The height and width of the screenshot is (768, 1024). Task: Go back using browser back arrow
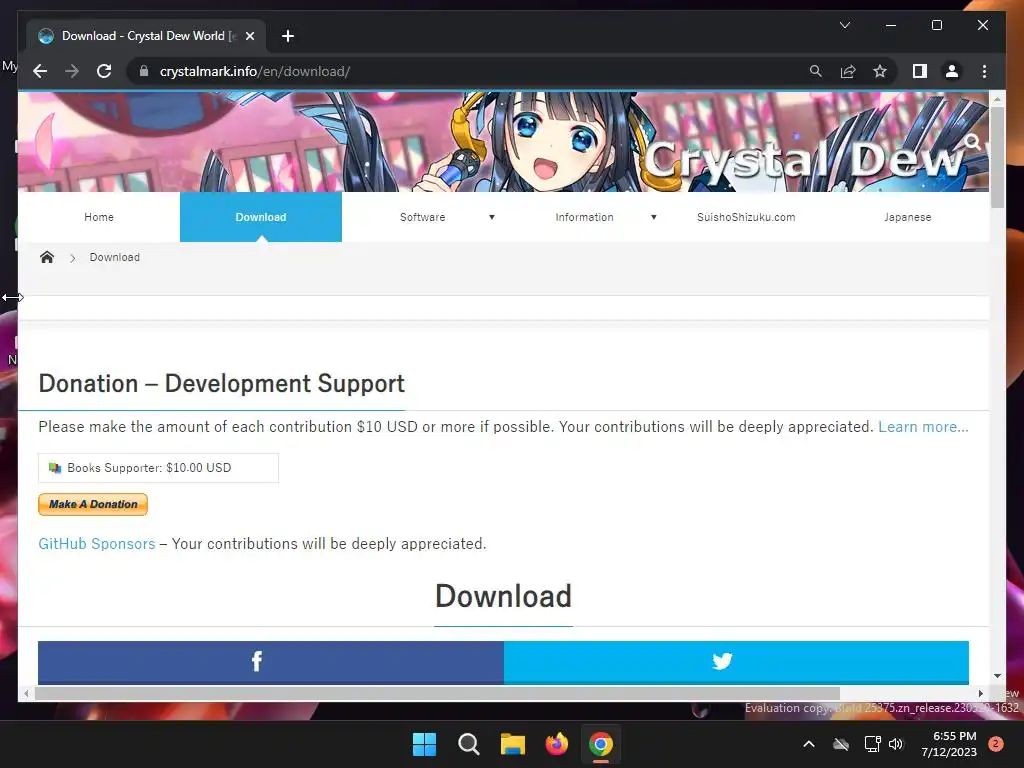[x=40, y=71]
